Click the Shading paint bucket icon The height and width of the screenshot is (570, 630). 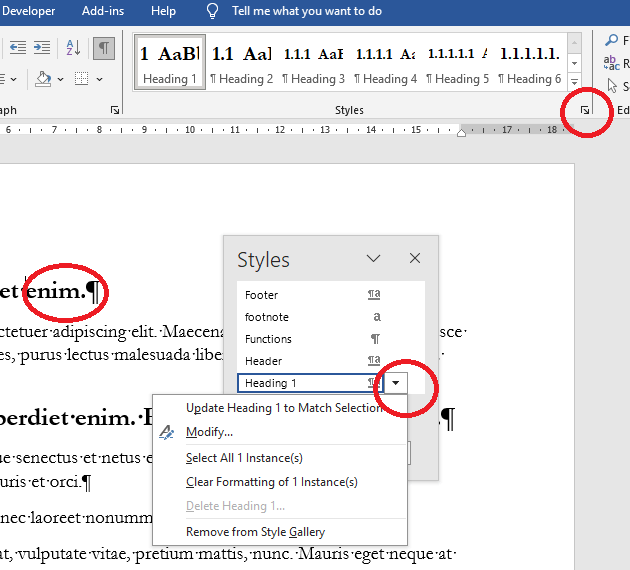pyautogui.click(x=43, y=79)
